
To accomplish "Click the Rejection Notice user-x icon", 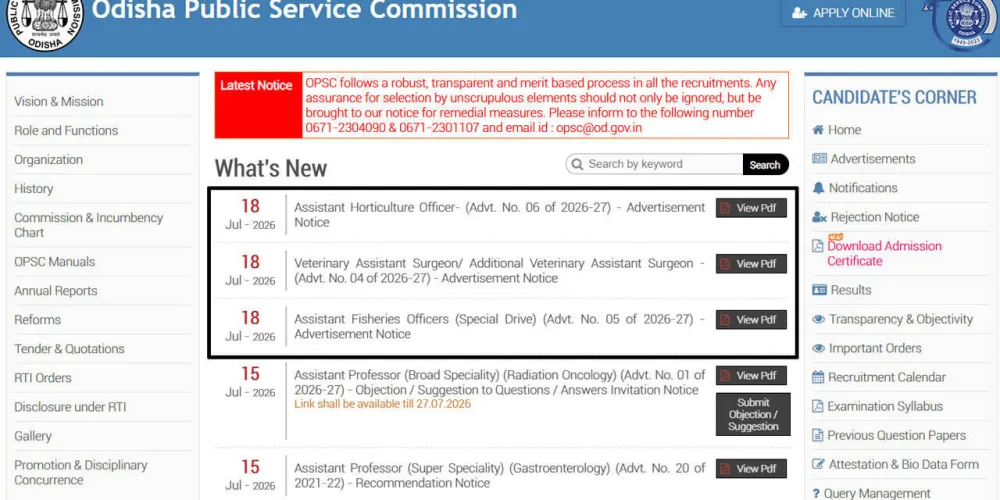I will [820, 217].
